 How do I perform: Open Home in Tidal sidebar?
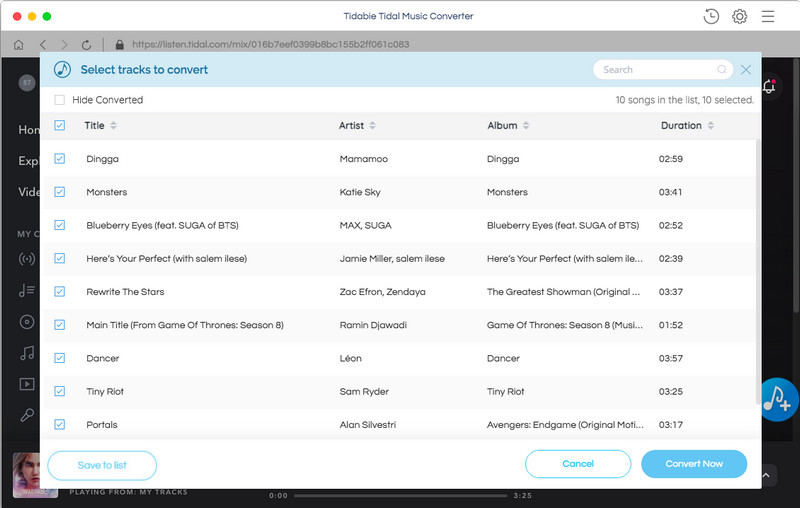29,130
